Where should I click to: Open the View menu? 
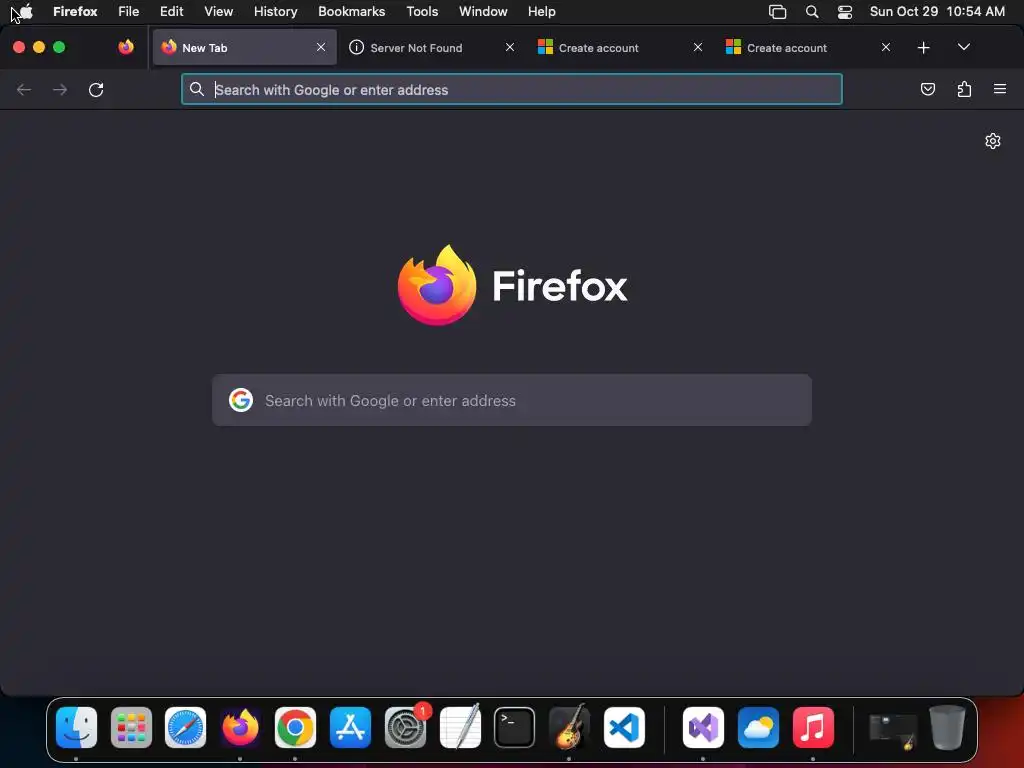coord(218,11)
